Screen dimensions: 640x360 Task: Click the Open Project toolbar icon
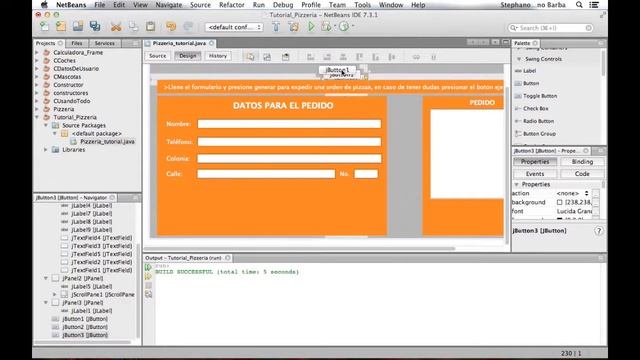click(x=78, y=27)
